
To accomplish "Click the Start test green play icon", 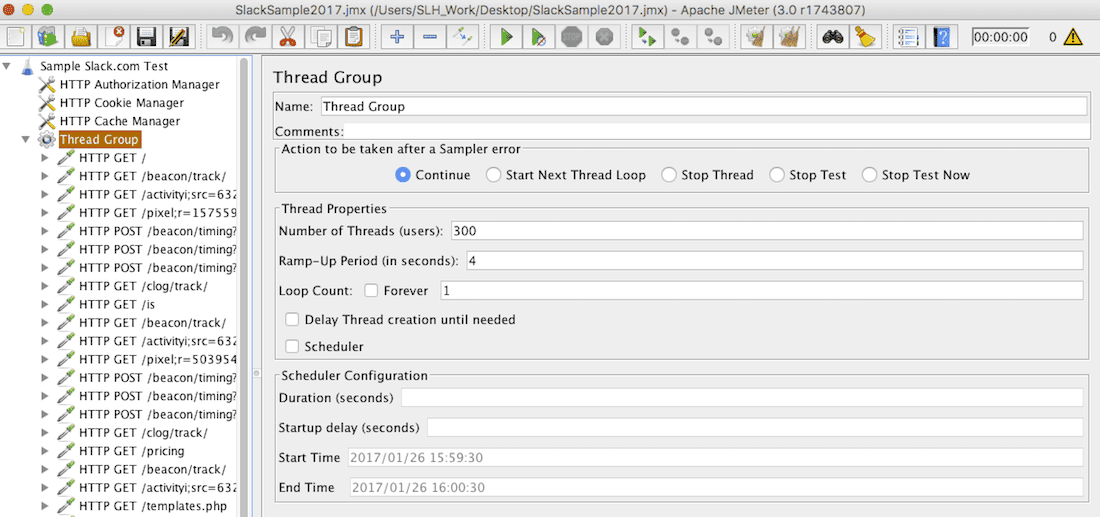I will point(507,38).
